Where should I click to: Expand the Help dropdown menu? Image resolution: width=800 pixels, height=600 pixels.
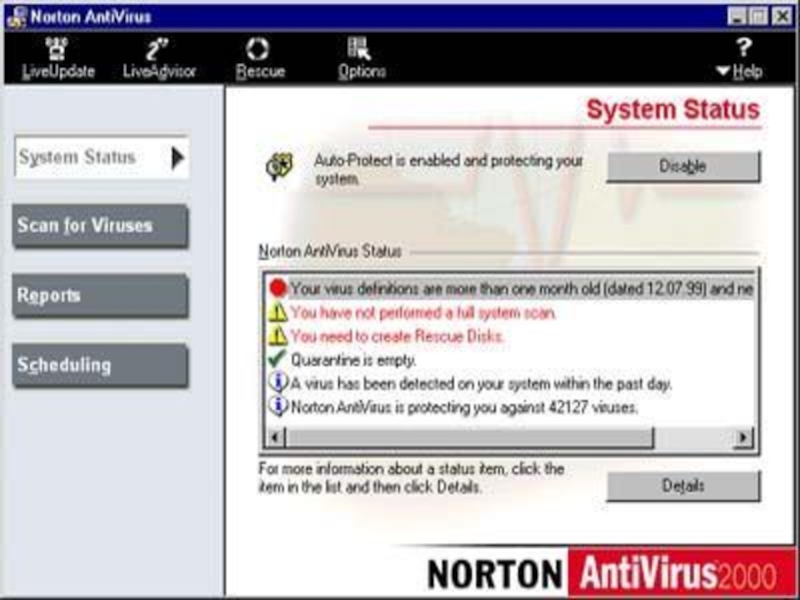740,58
